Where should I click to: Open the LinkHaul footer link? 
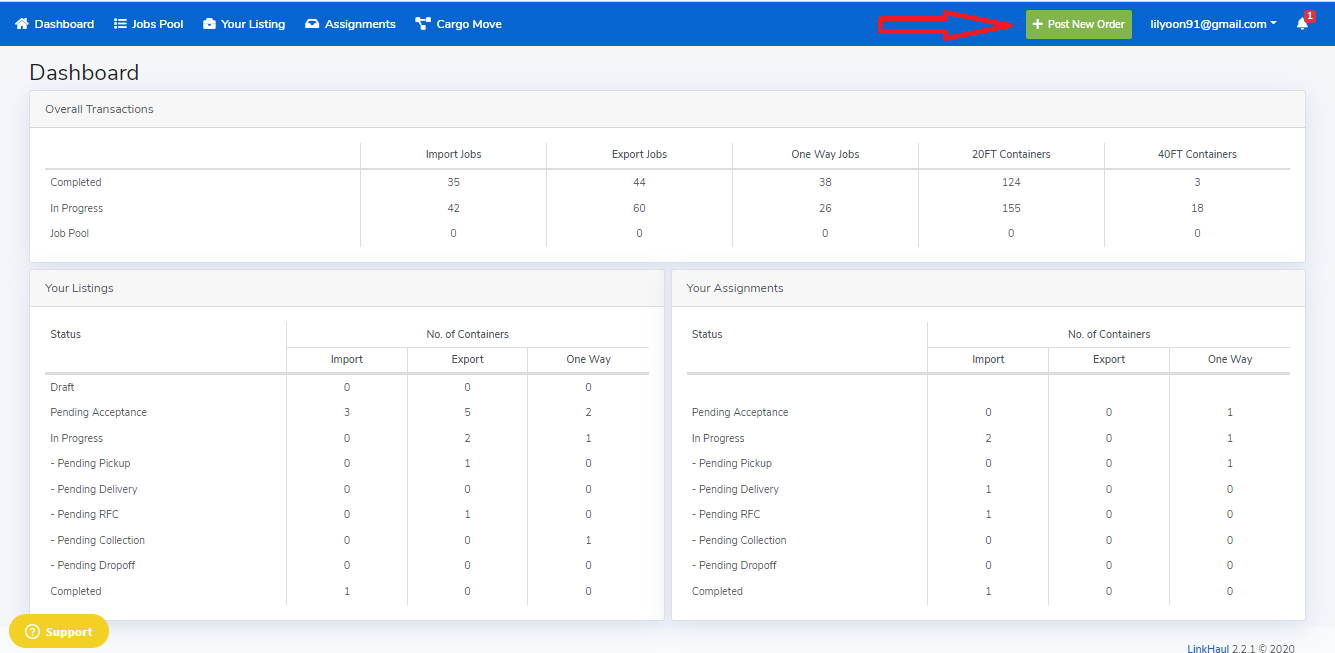click(x=1207, y=648)
